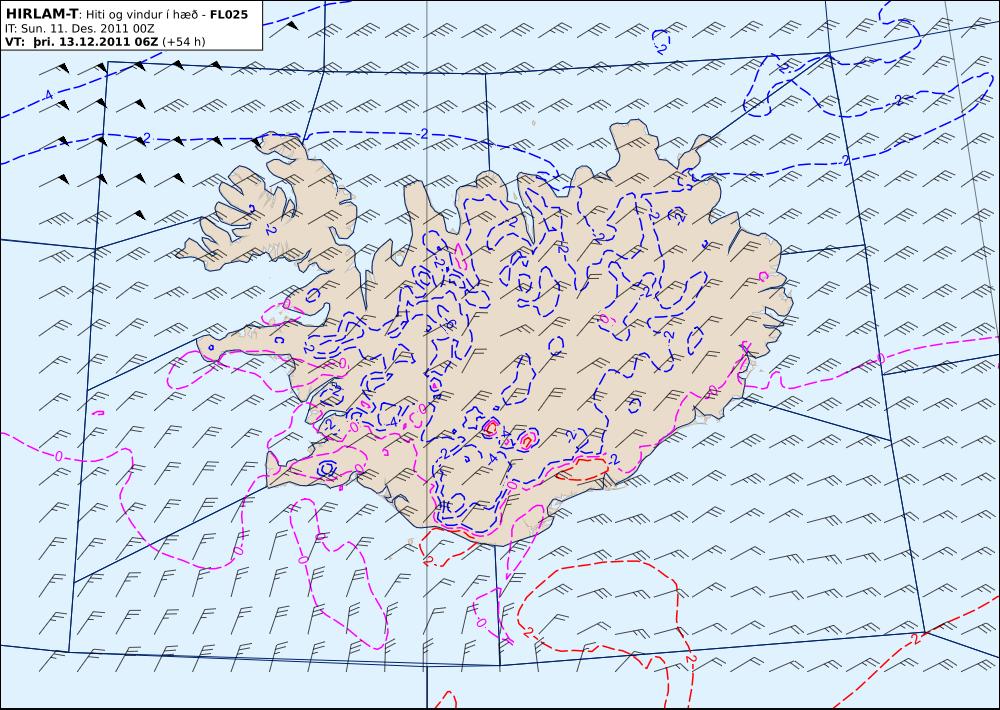Select the 'Hiti og vindur í hæð' label
This screenshot has height=710, width=1000.
tap(144, 15)
